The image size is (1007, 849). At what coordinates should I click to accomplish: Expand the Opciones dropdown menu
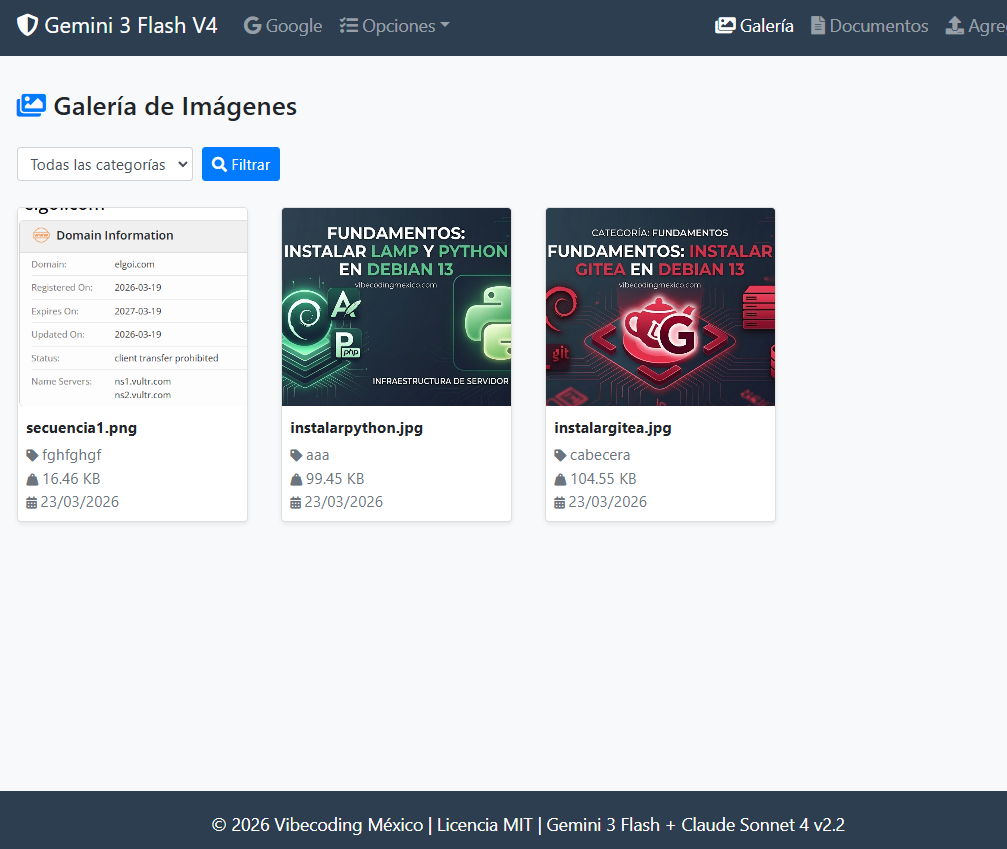pos(395,26)
